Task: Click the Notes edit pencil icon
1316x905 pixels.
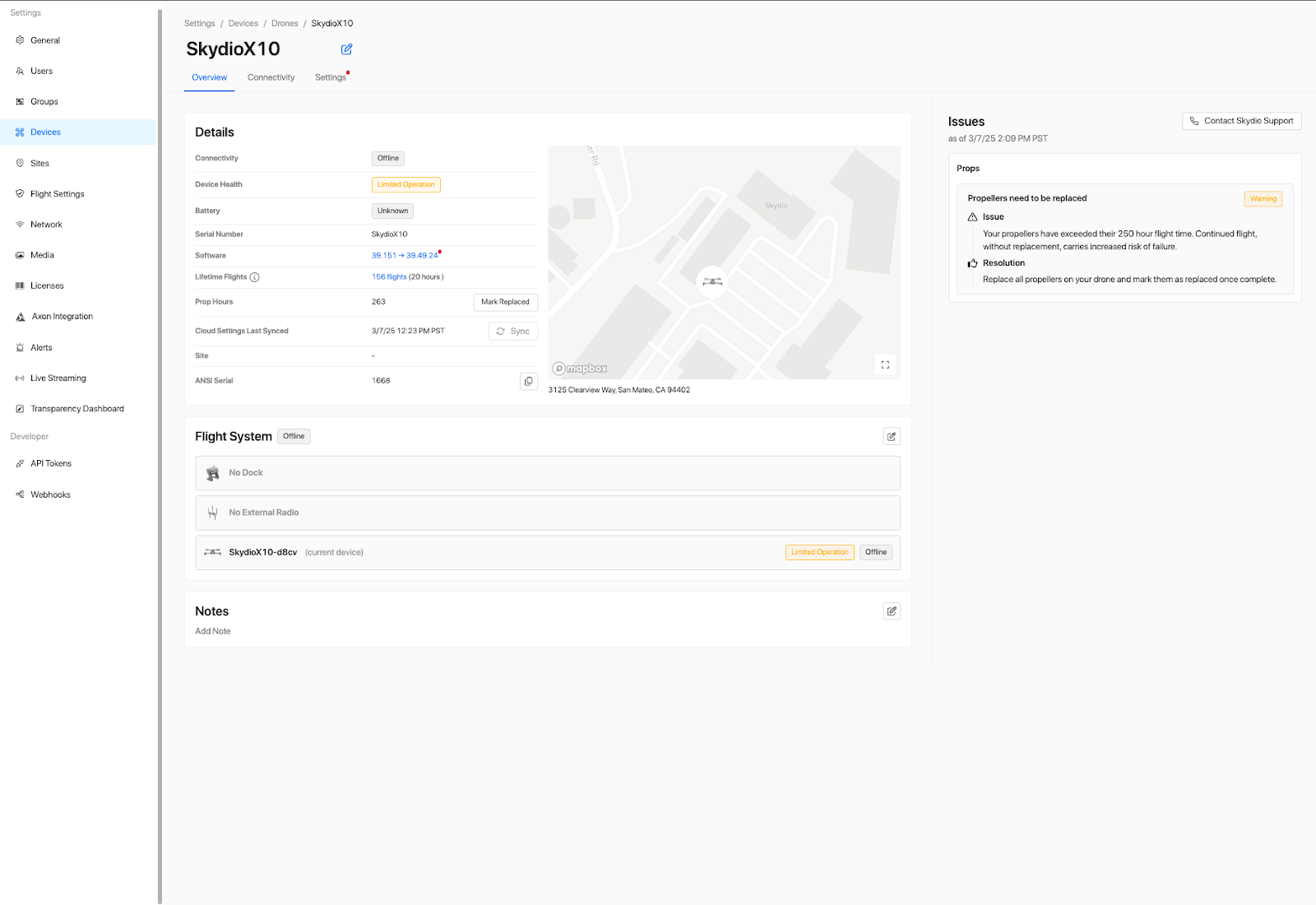Action: [892, 611]
